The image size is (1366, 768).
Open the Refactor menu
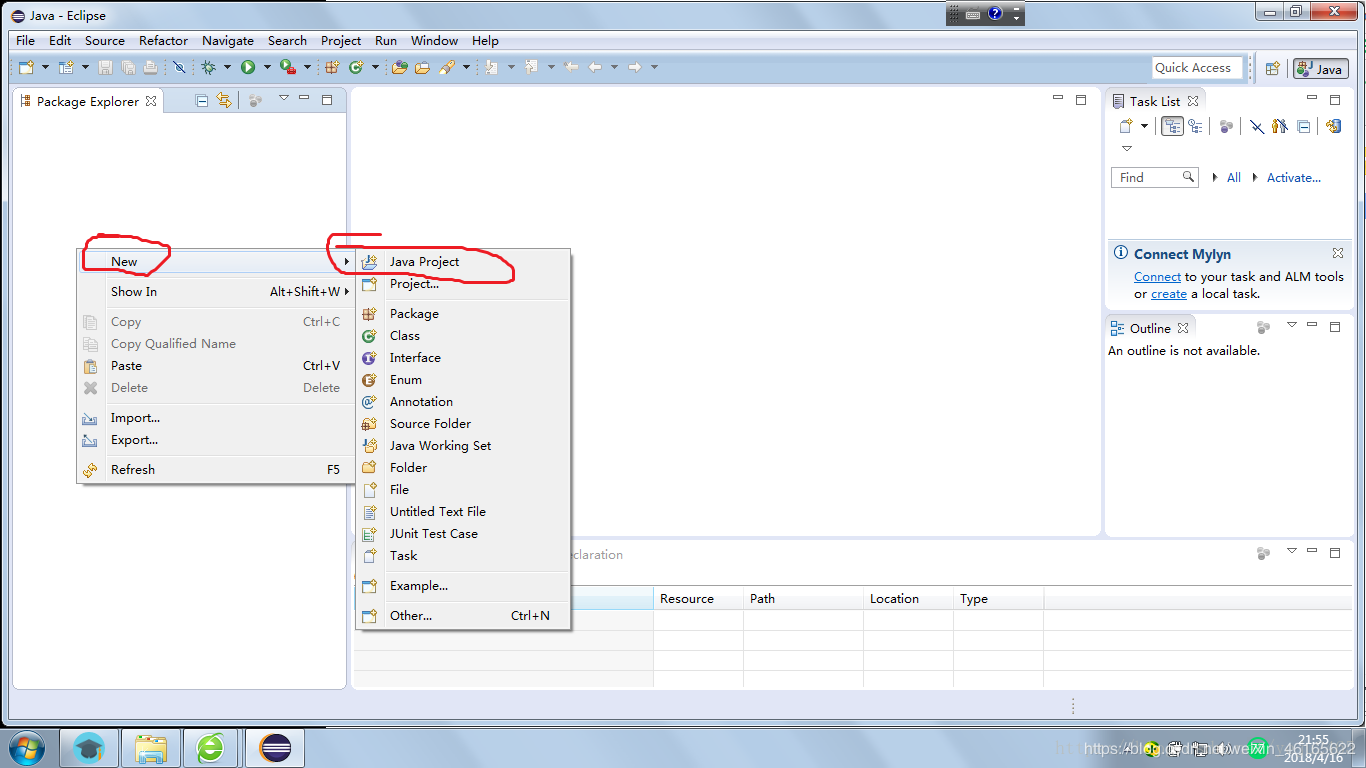coord(163,41)
